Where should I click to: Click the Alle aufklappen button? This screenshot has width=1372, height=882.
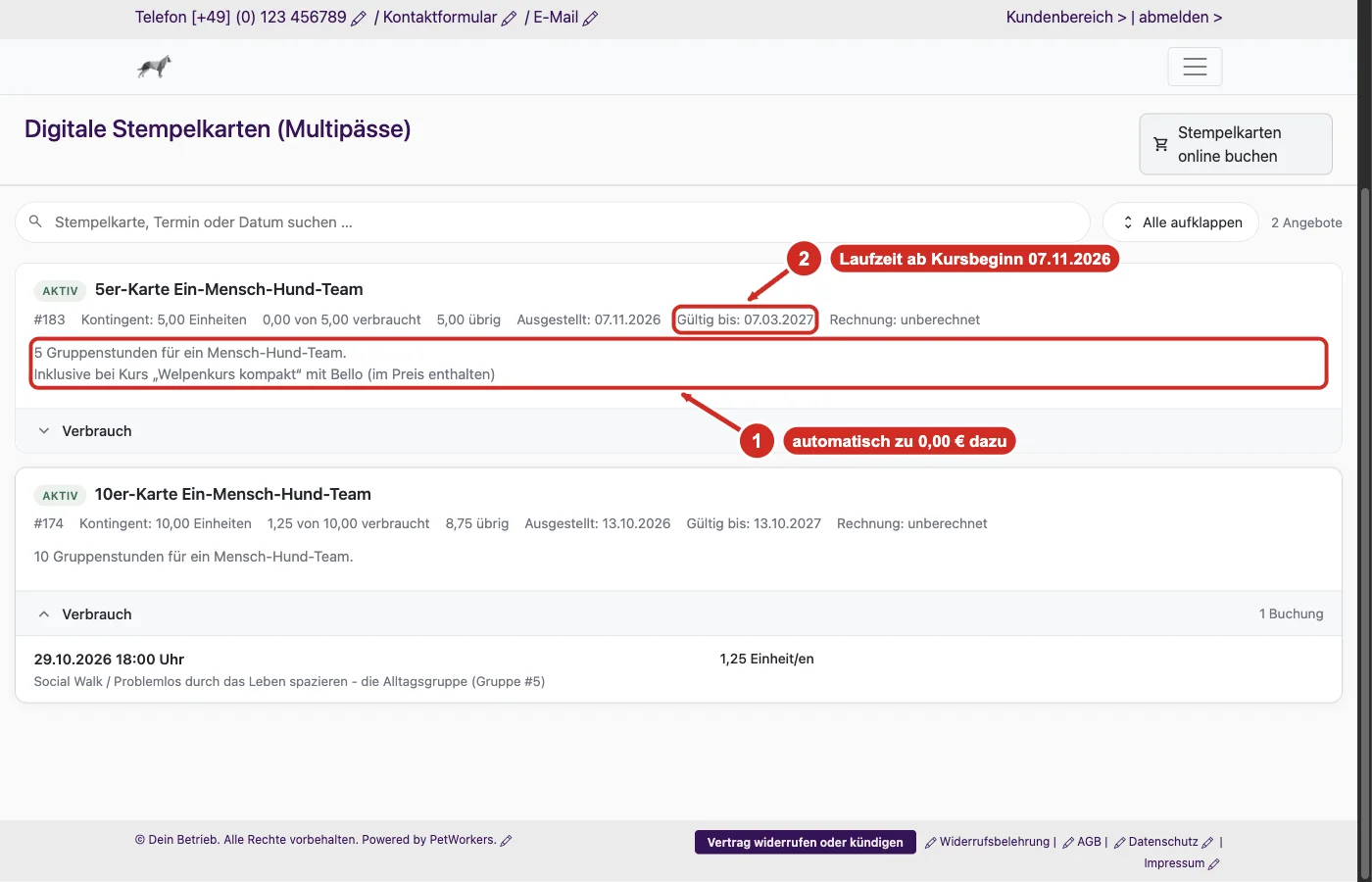tap(1181, 222)
